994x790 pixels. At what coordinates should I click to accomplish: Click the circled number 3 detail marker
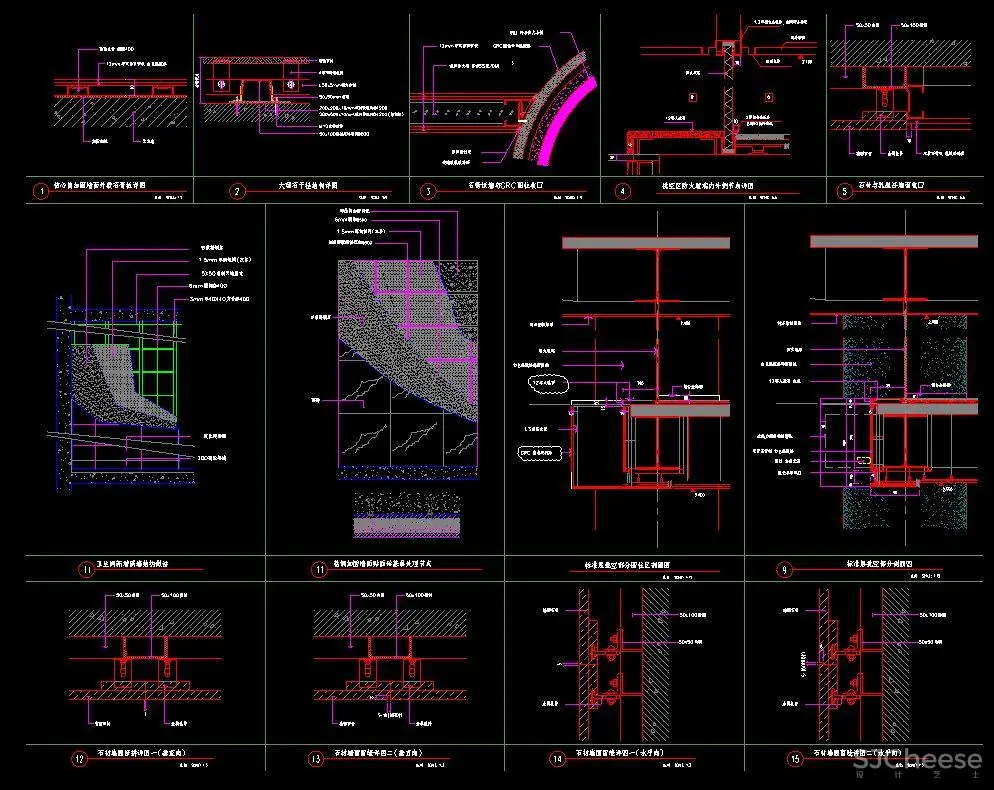click(428, 190)
